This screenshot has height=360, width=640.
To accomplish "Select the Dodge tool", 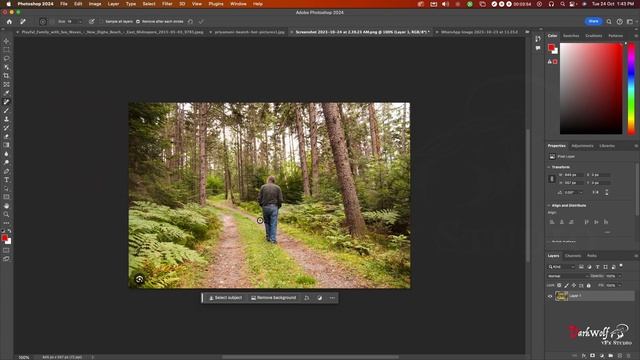I will 6,162.
